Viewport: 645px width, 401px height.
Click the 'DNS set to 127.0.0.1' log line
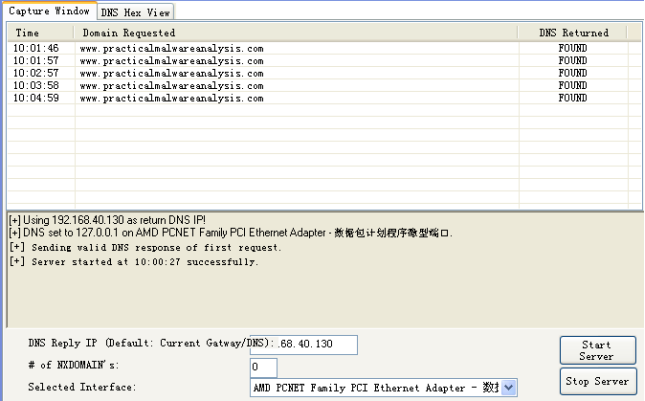[x=230, y=233]
